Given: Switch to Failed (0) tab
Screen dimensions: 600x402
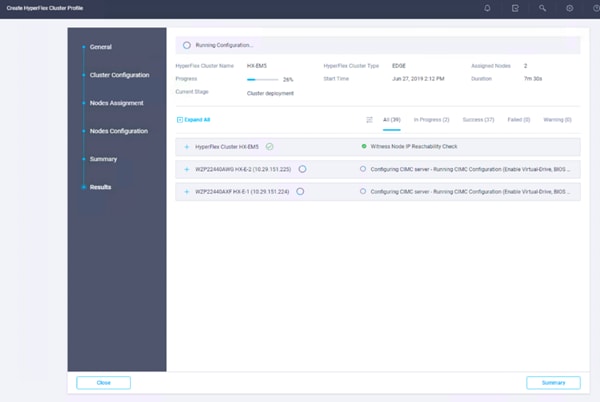Looking at the screenshot, I should tap(518, 120).
